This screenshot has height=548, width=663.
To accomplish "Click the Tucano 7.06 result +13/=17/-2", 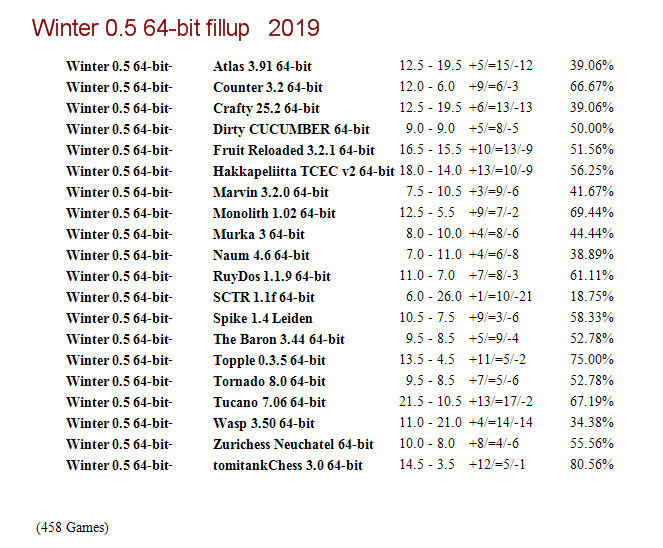I will tap(501, 401).
